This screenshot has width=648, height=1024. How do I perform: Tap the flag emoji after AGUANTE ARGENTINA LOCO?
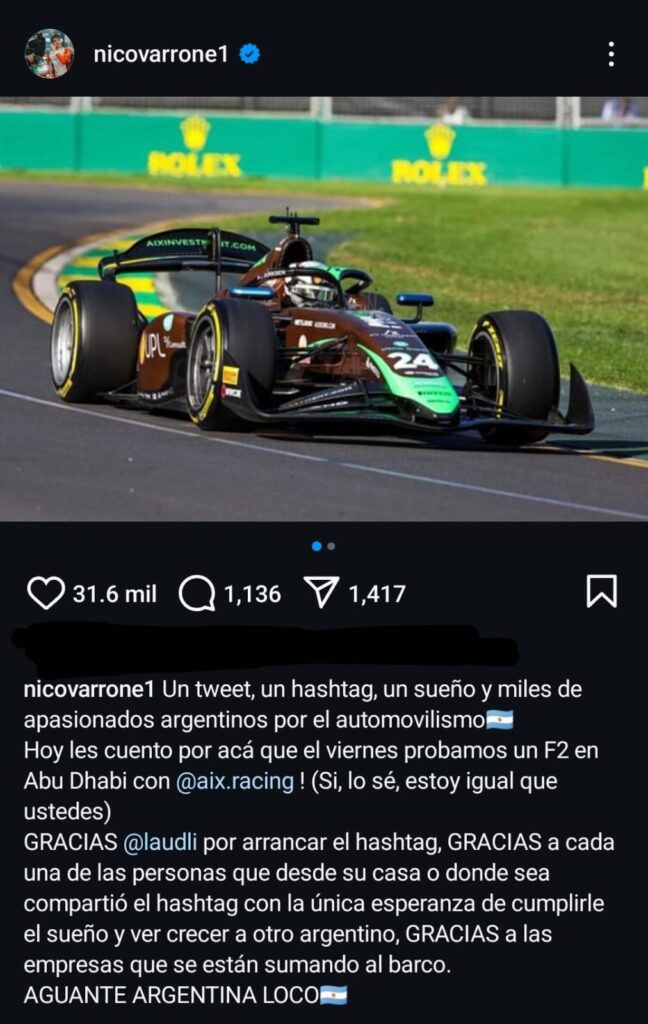(334, 995)
